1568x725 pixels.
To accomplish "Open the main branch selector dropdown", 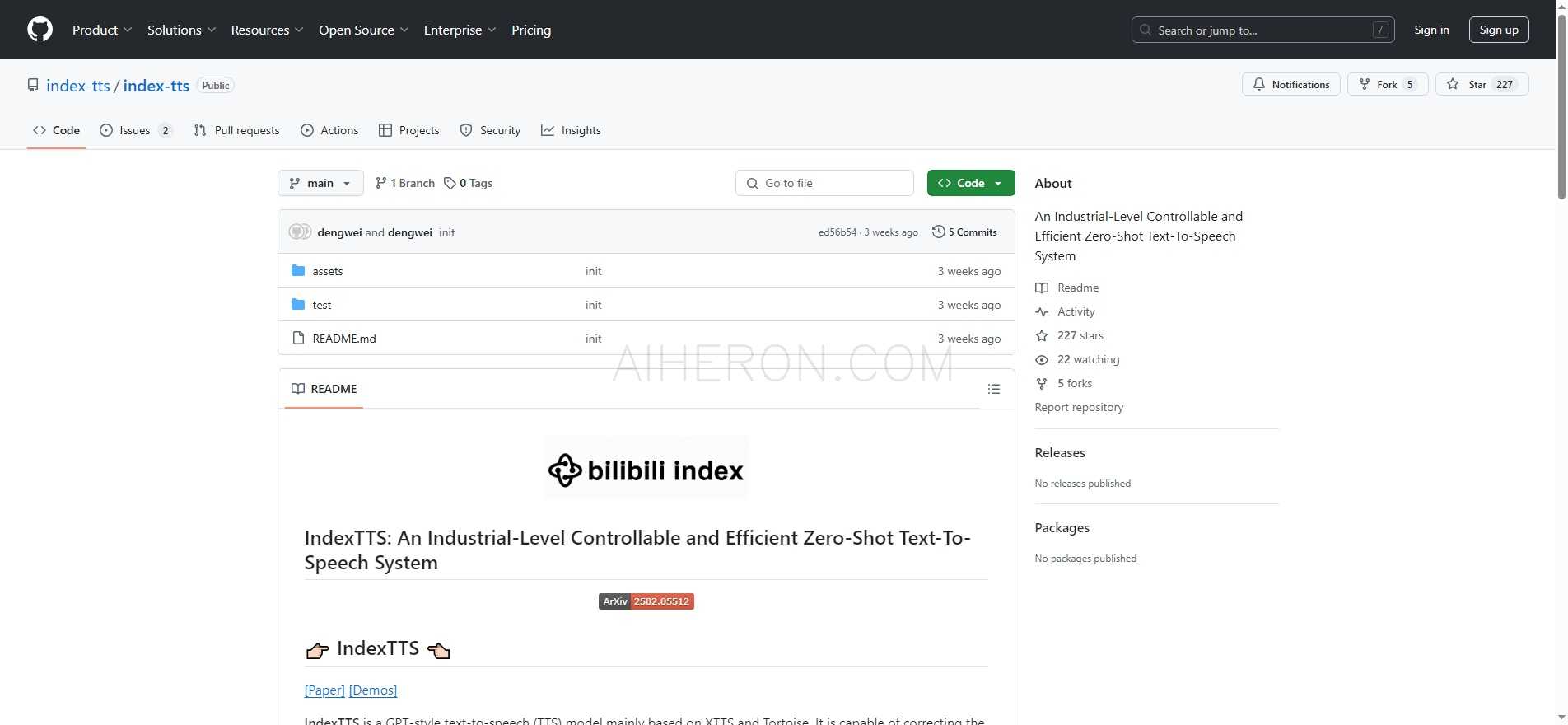I will click(x=320, y=183).
